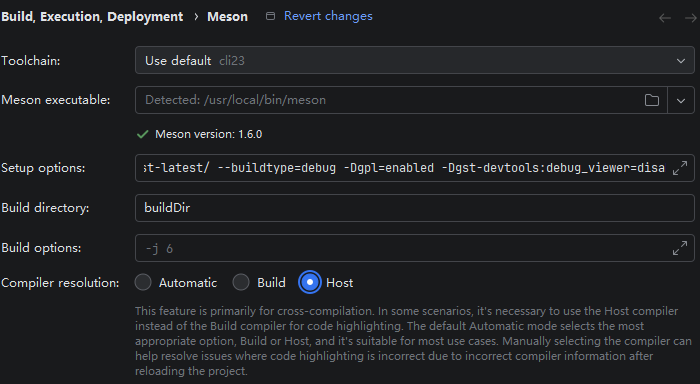Click the project-level settings icon beside Revert changes

point(270,16)
